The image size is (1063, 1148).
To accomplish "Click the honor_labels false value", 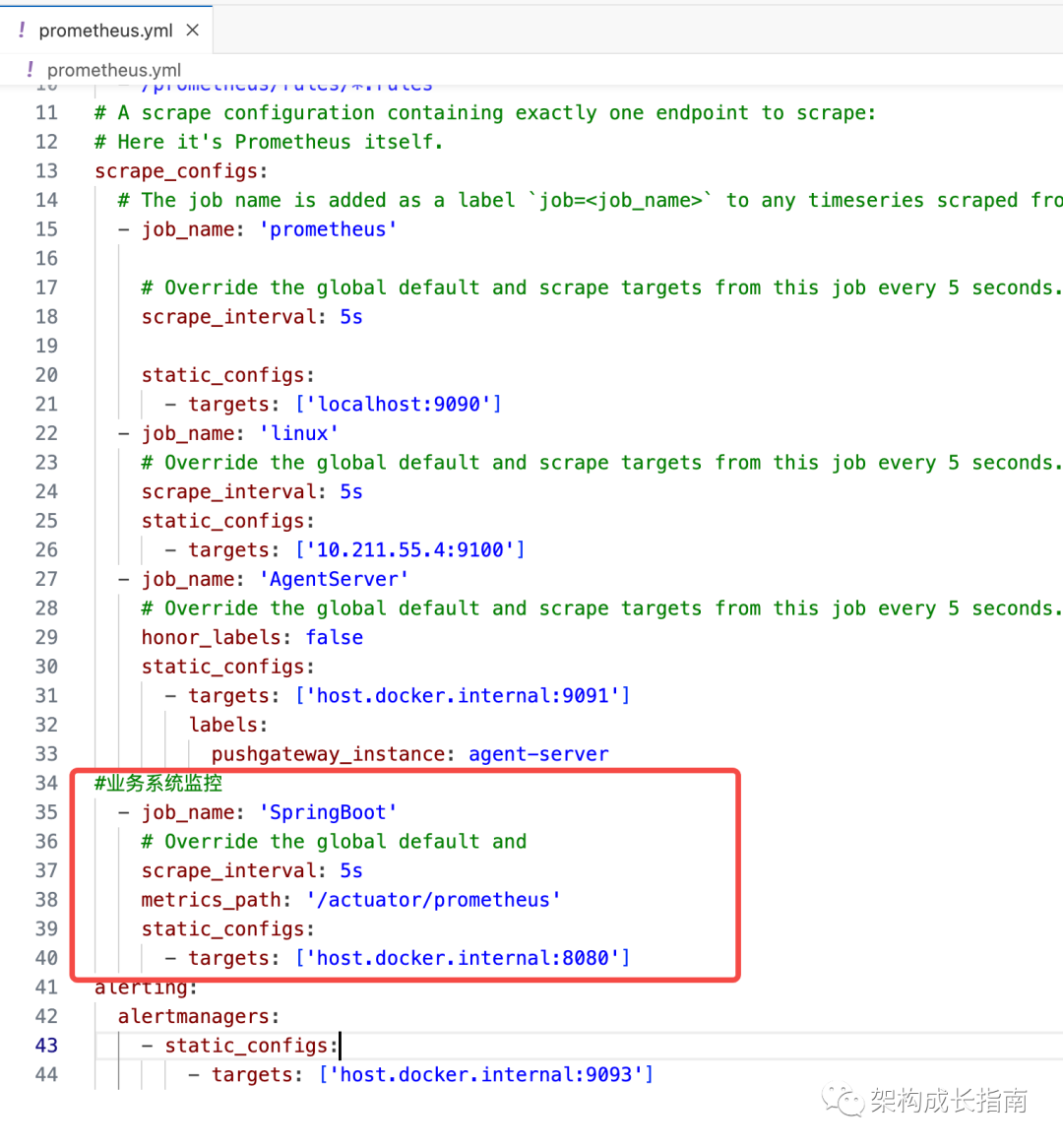I will click(x=334, y=637).
